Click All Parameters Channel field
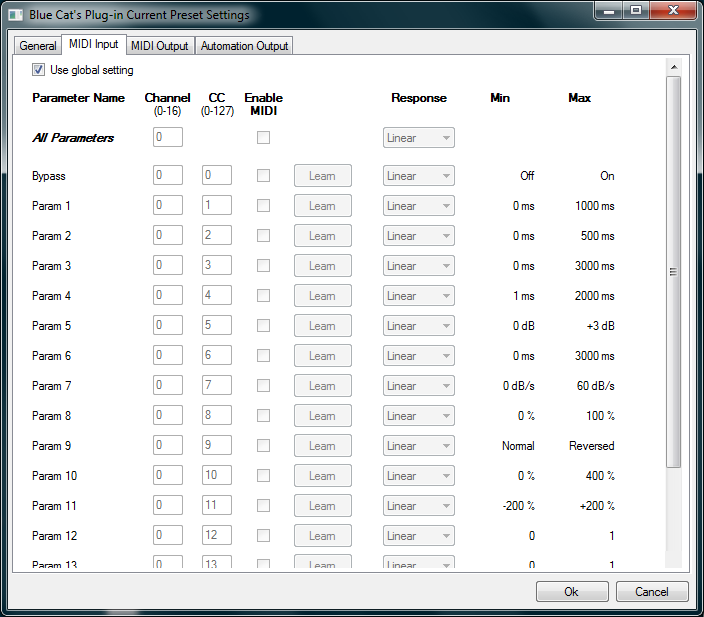 (168, 137)
